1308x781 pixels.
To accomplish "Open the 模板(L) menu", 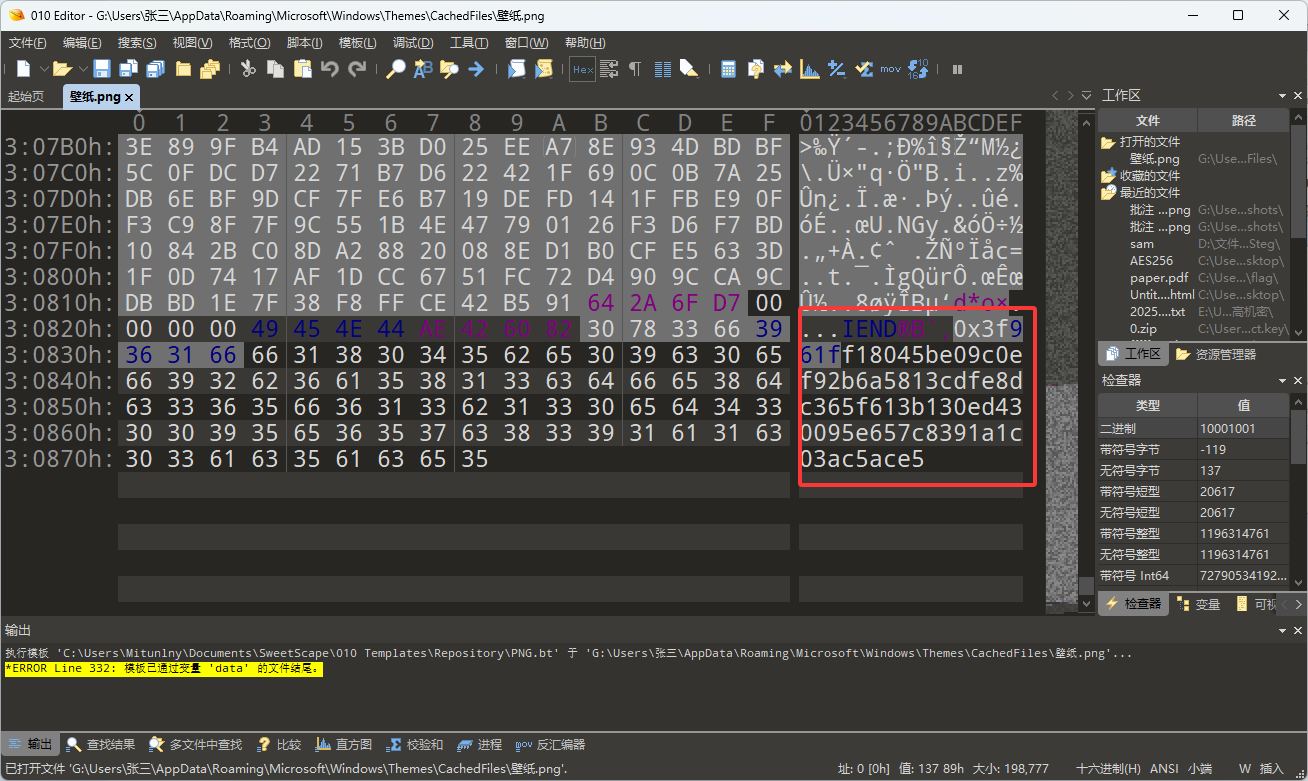I will (357, 43).
